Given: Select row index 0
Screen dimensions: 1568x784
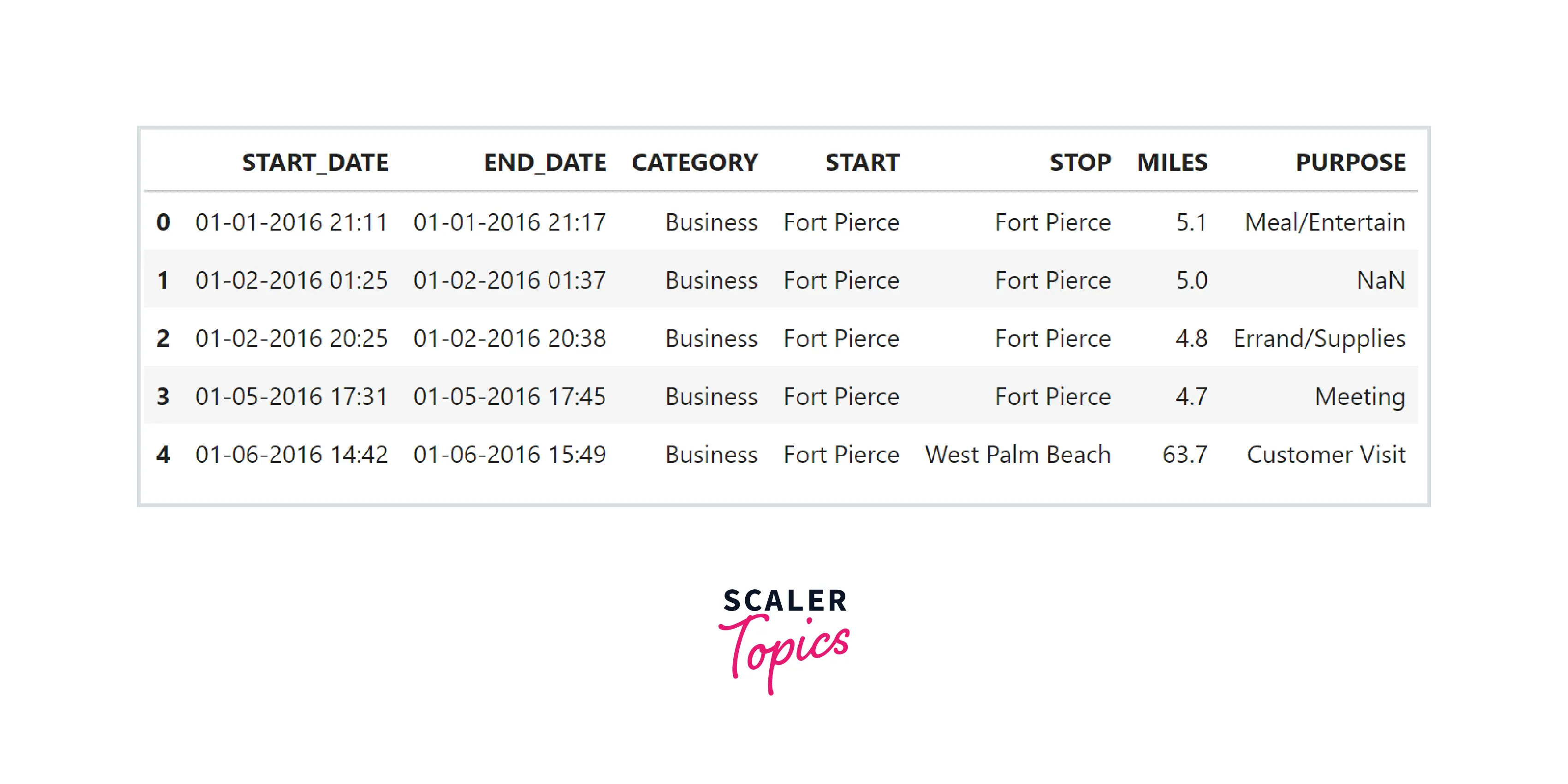Looking at the screenshot, I should coord(163,223).
